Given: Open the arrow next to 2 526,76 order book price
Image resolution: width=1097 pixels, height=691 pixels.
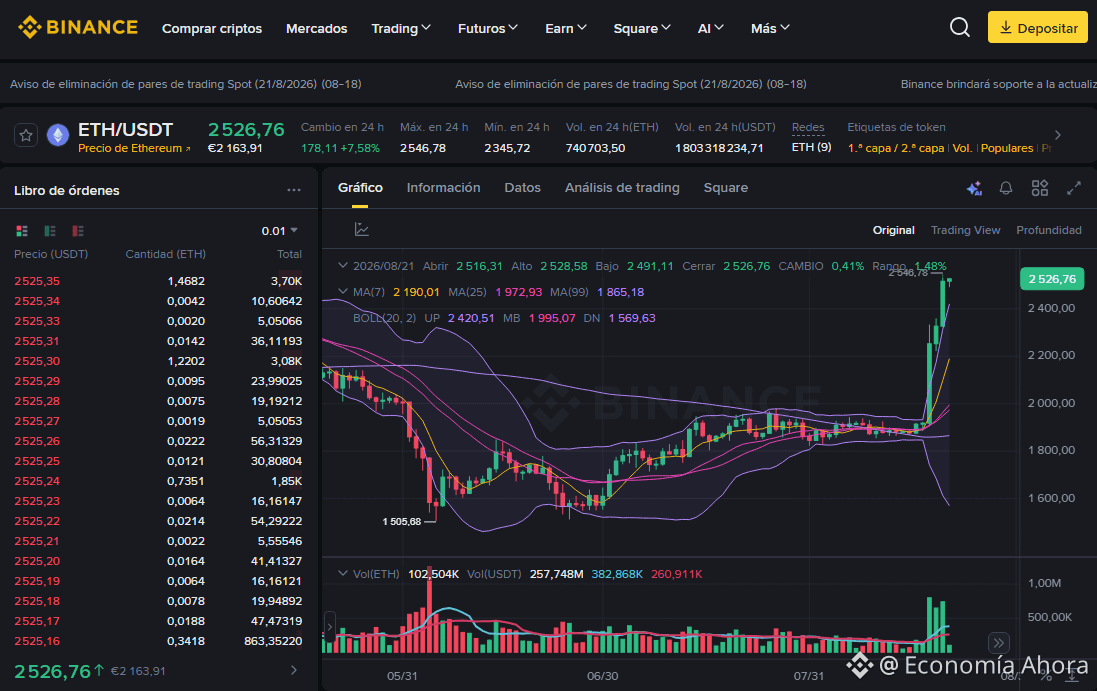Looking at the screenshot, I should 294,670.
